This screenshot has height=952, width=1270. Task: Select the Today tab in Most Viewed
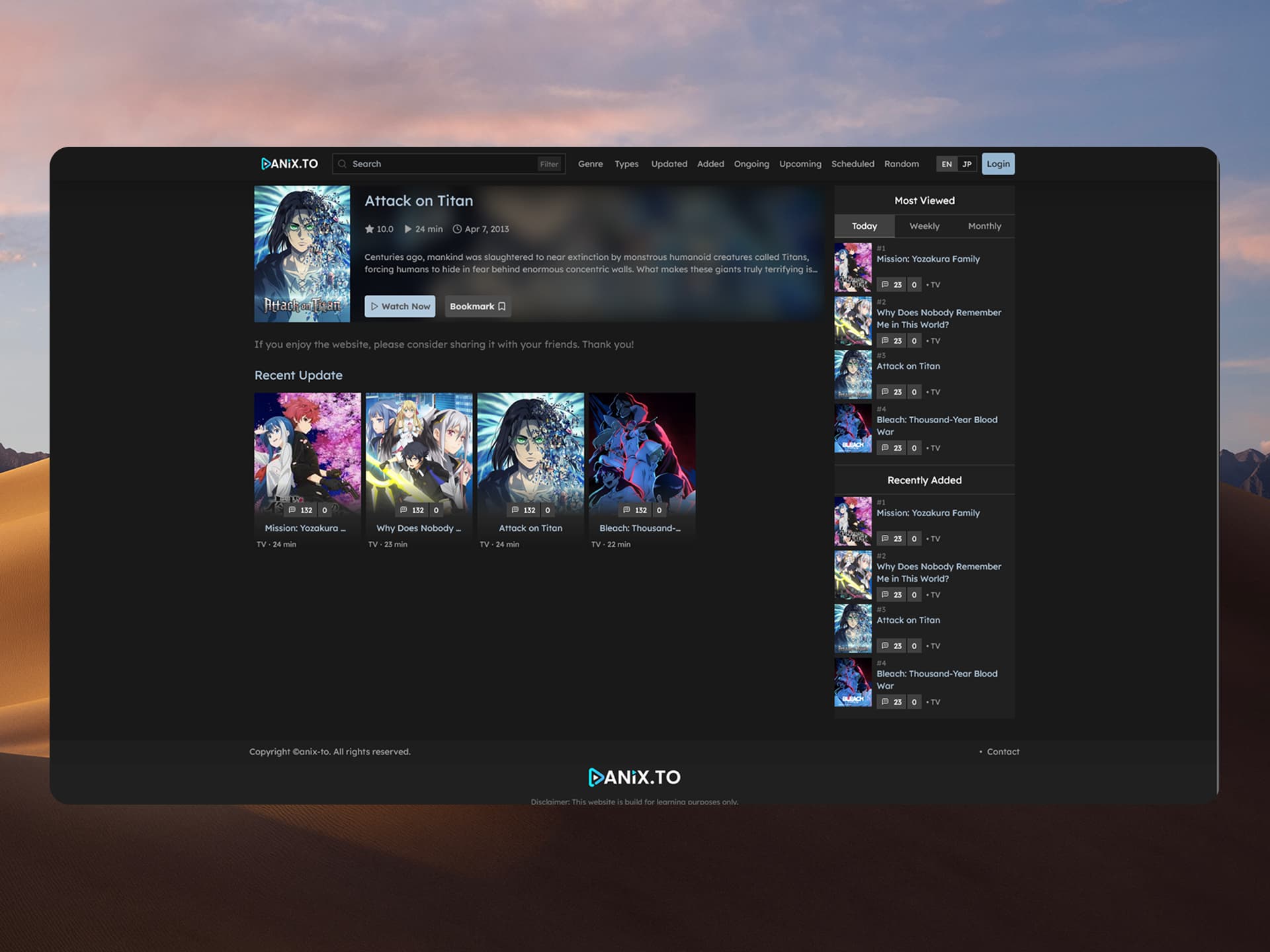[x=864, y=226]
